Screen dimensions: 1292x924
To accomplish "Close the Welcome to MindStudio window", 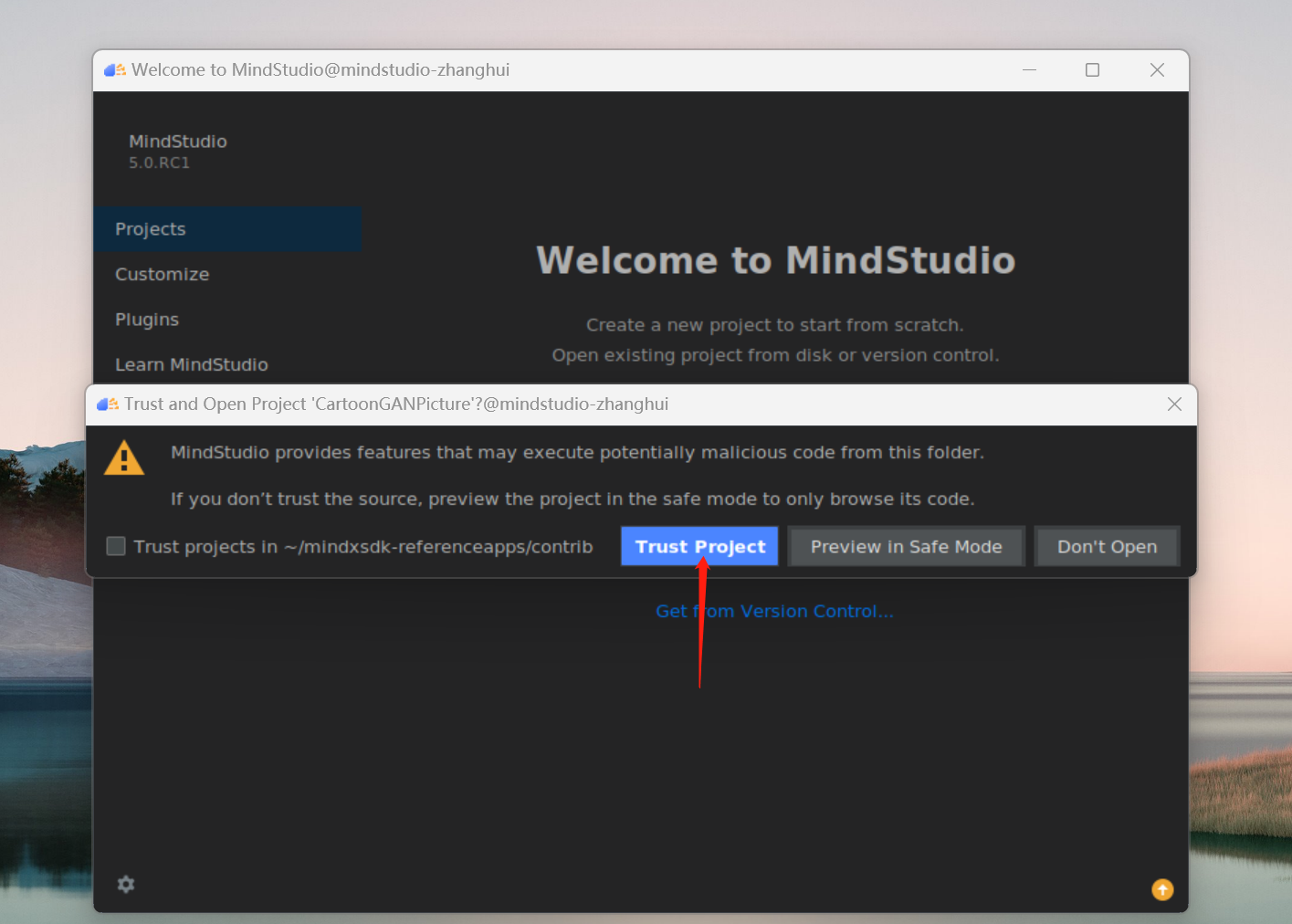I will (1157, 70).
